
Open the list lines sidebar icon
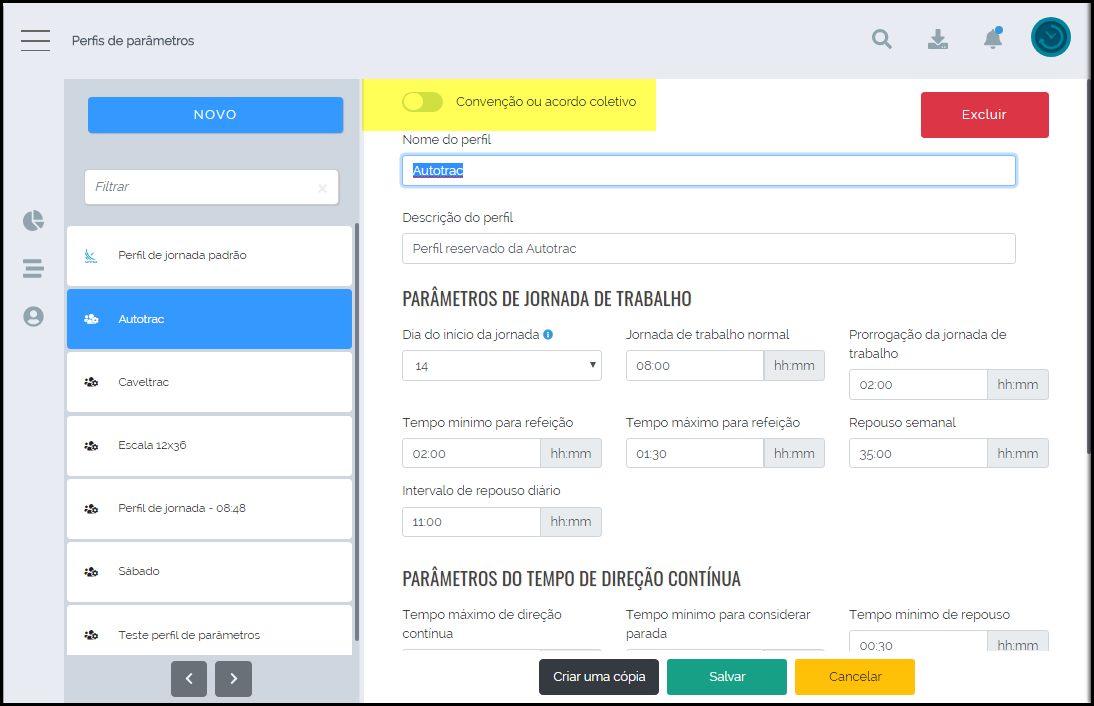33,268
